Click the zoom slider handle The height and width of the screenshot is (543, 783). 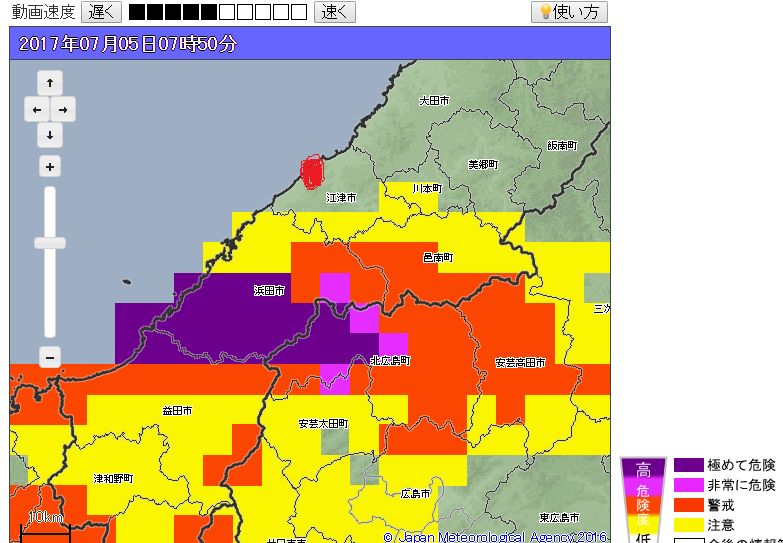click(50, 243)
